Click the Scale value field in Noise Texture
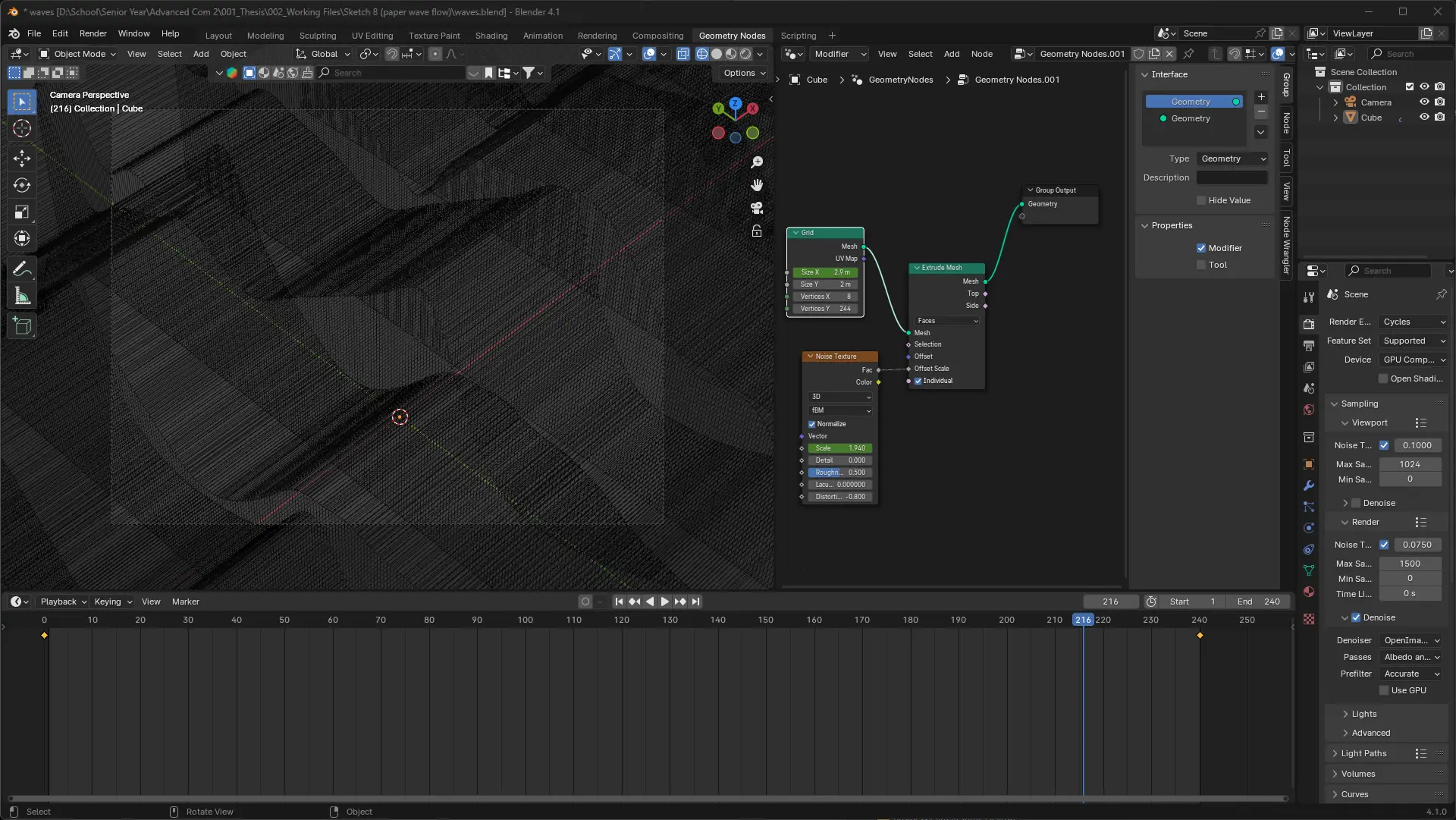 (x=839, y=448)
